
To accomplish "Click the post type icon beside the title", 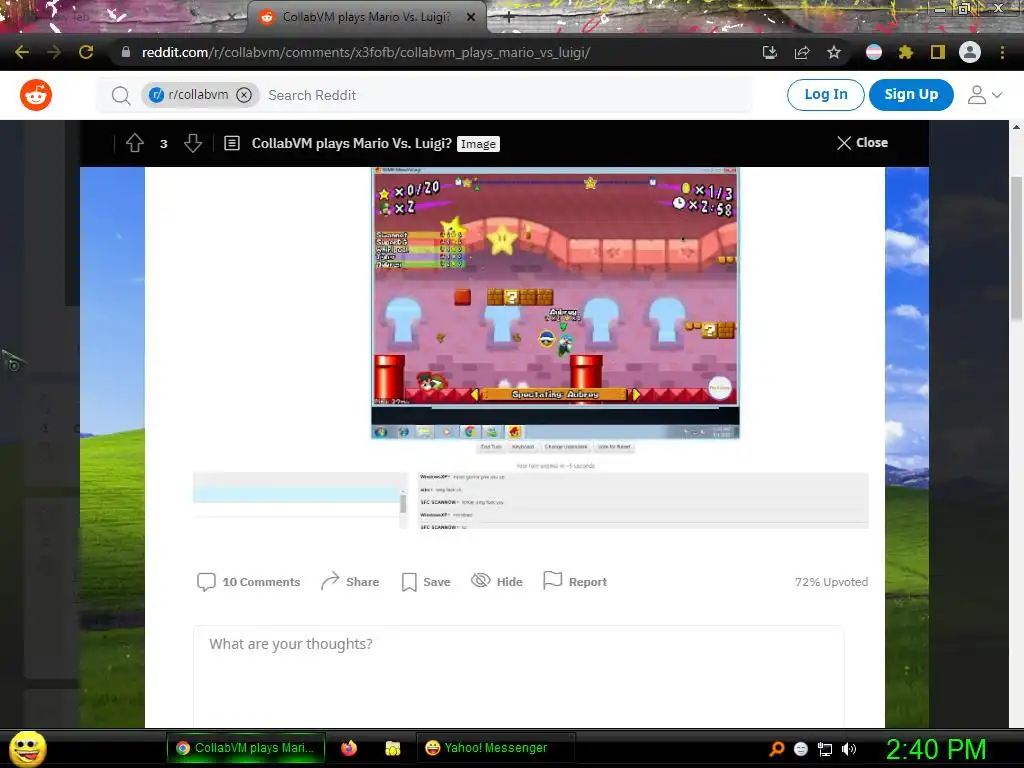I will click(x=232, y=143).
